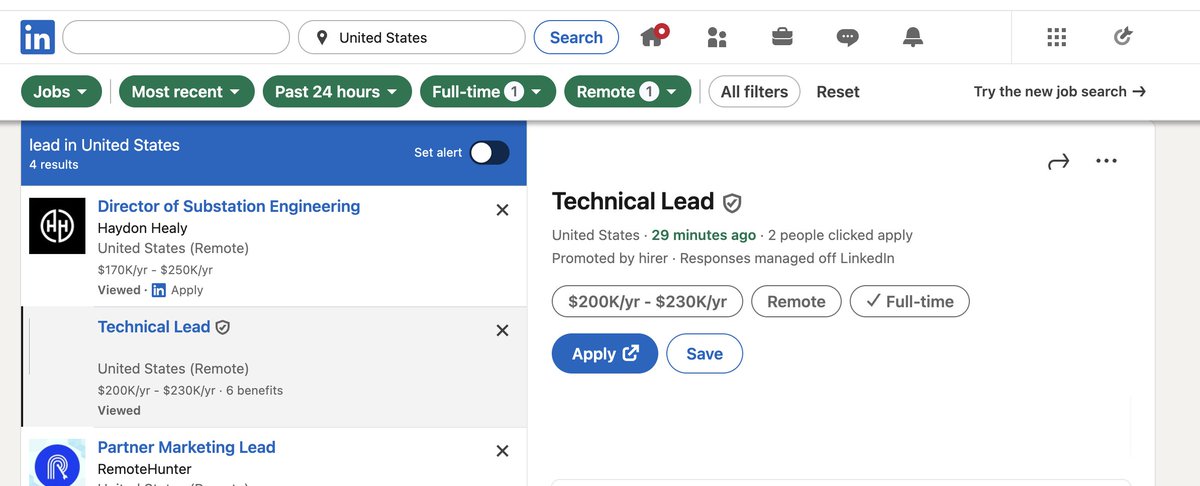
Task: Open the My Network icon
Action: tap(717, 38)
